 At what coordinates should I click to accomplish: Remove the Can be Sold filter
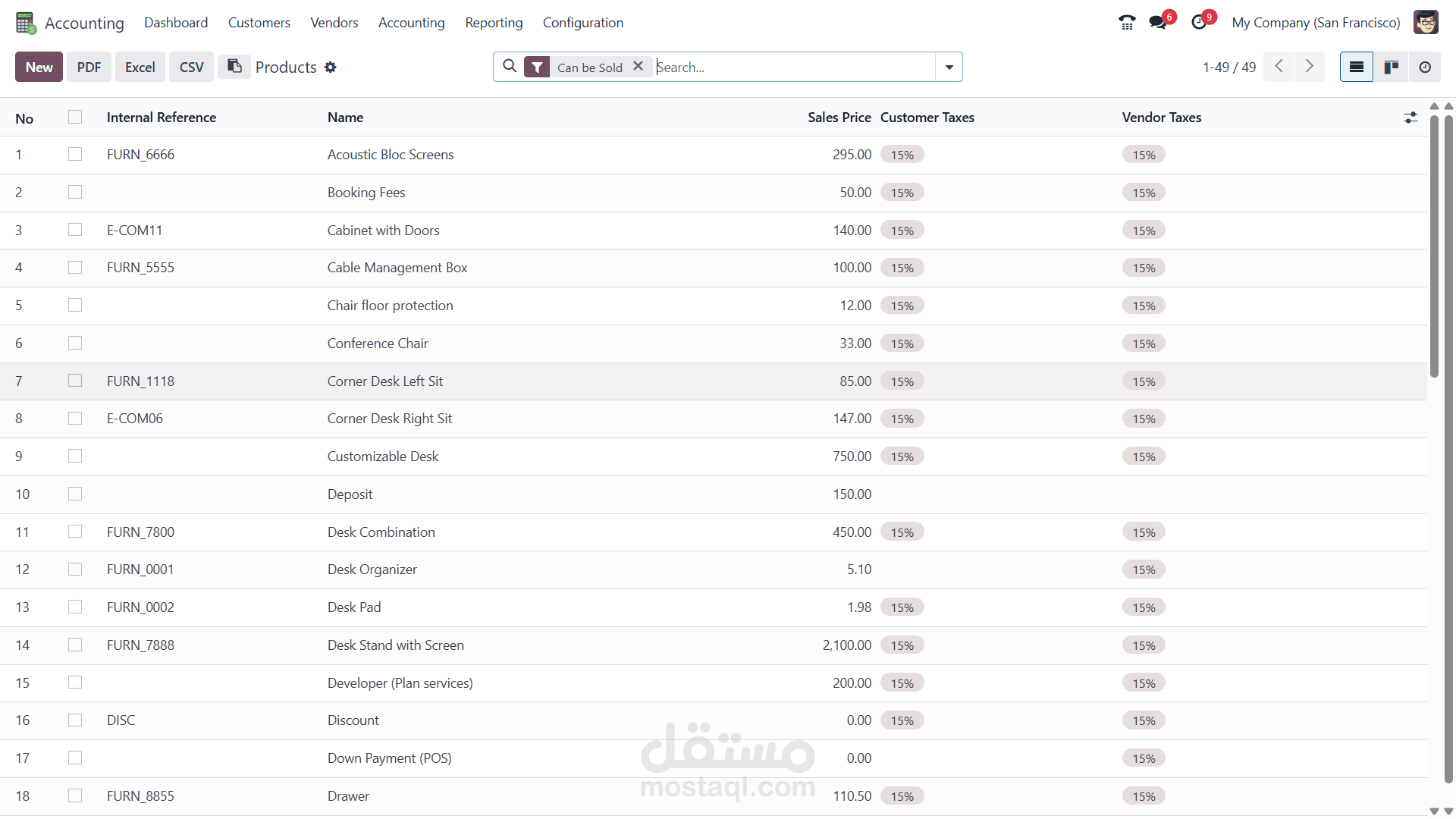pyautogui.click(x=639, y=67)
